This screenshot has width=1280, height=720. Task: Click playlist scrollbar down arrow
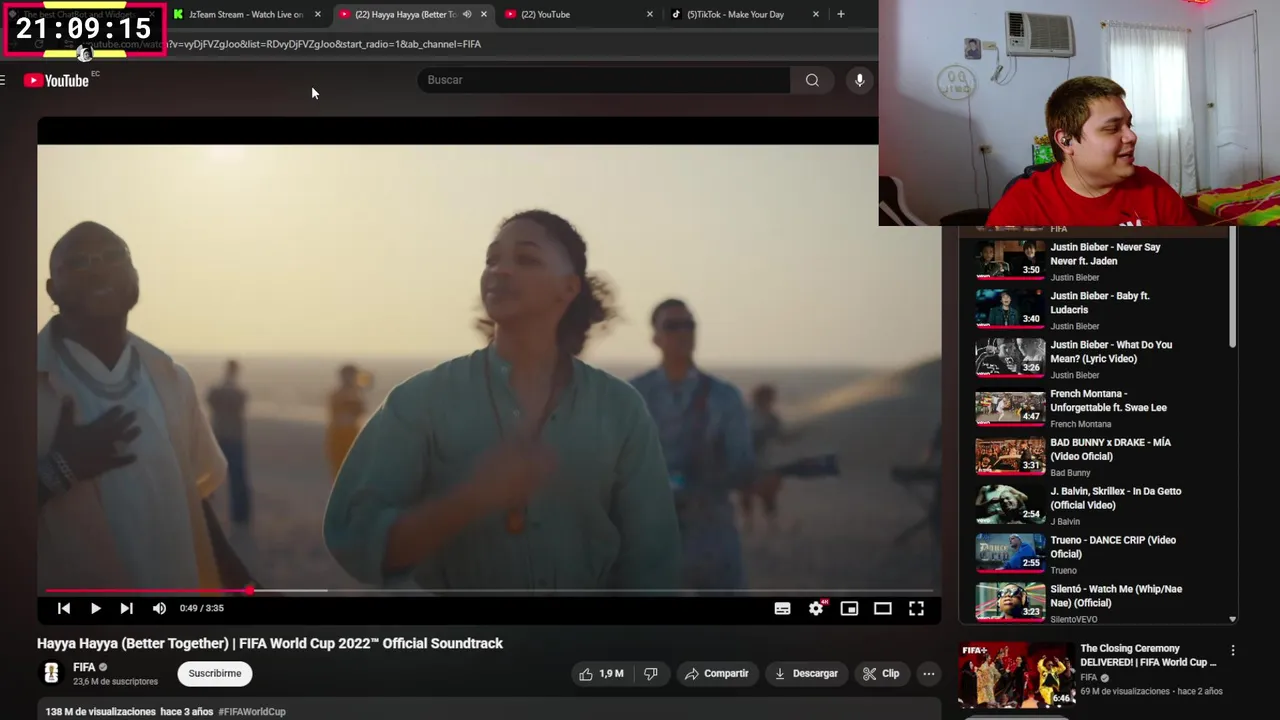click(1232, 619)
